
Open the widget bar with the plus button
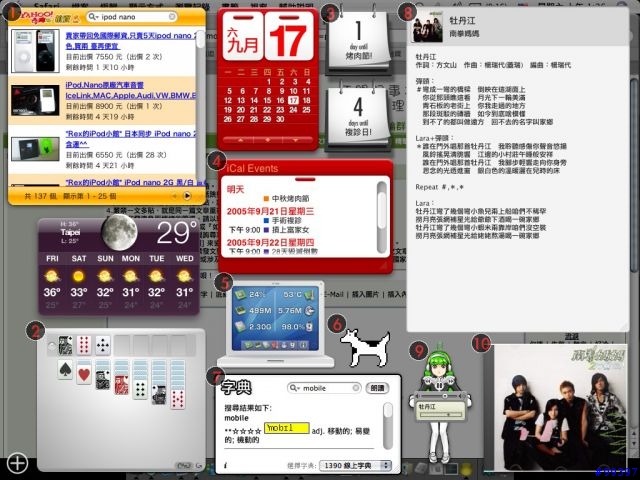pos(17,463)
